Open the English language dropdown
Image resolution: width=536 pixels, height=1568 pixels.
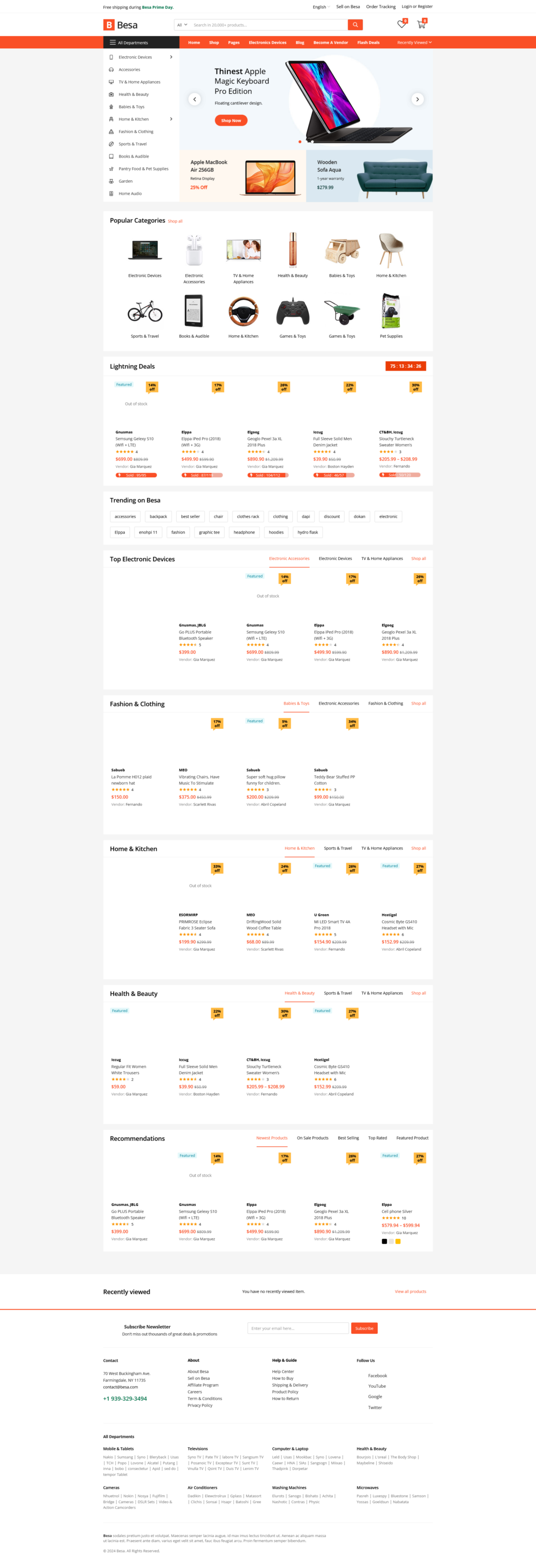pyautogui.click(x=321, y=6)
